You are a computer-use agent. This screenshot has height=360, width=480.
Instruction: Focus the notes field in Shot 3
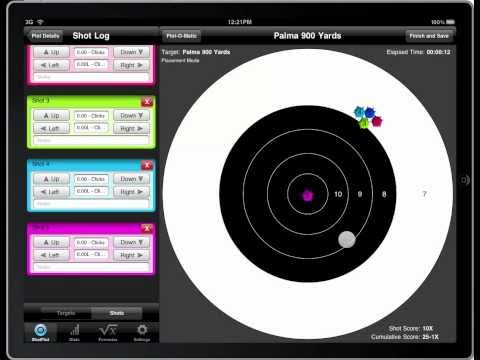91,140
